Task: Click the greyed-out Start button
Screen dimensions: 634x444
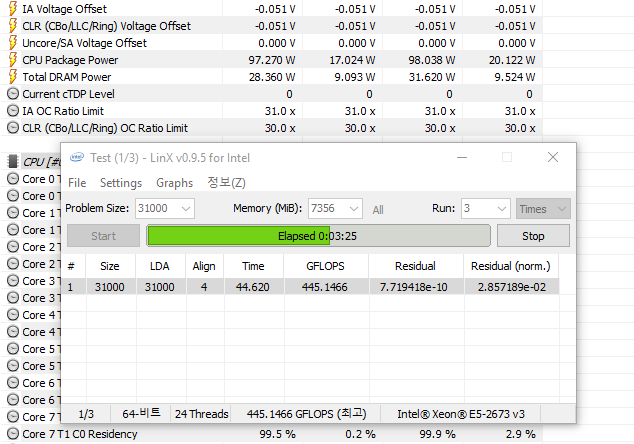Action: pyautogui.click(x=104, y=236)
